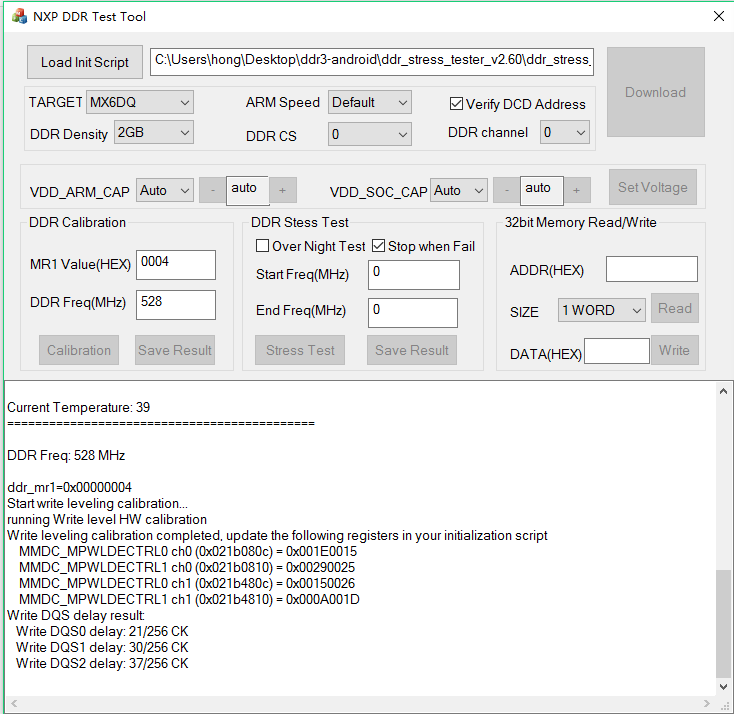This screenshot has width=734, height=714.
Task: Click the Stress Test button
Action: (x=300, y=350)
